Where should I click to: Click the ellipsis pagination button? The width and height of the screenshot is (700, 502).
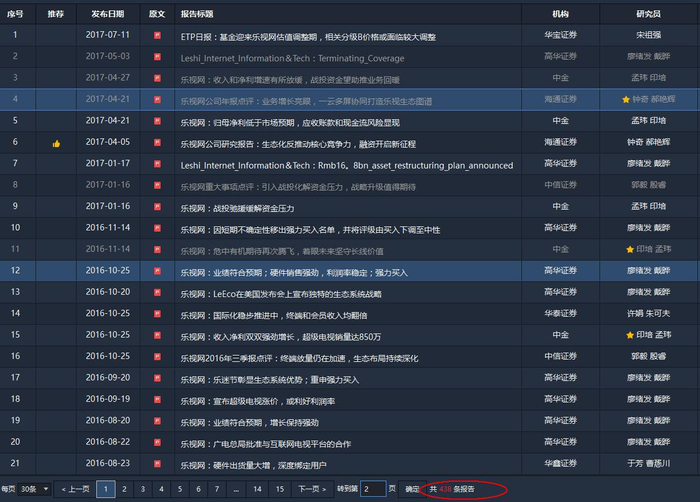coord(236,489)
